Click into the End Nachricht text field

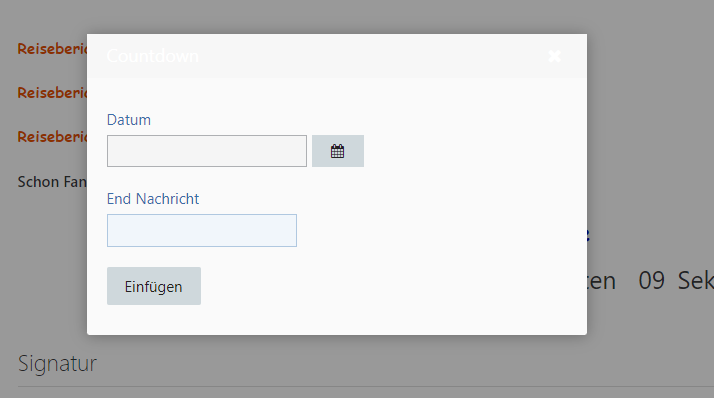click(x=202, y=230)
